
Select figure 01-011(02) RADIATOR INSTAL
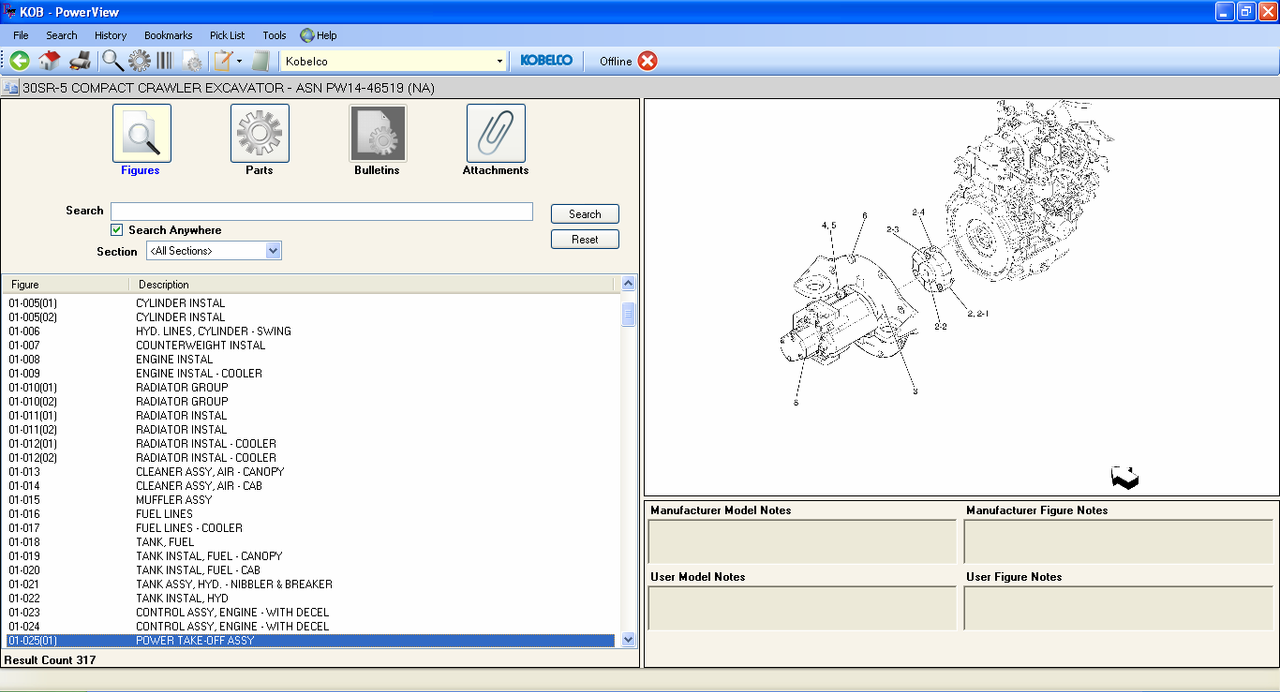(311, 429)
